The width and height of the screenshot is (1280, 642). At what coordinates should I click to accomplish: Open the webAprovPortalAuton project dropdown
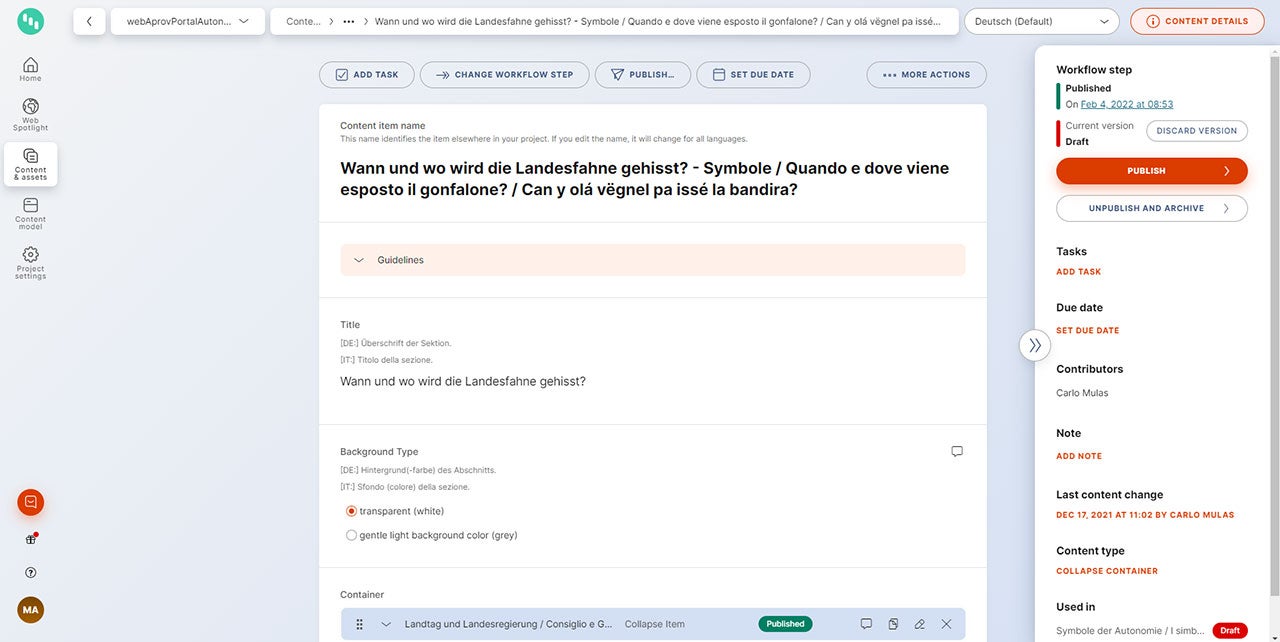[188, 21]
